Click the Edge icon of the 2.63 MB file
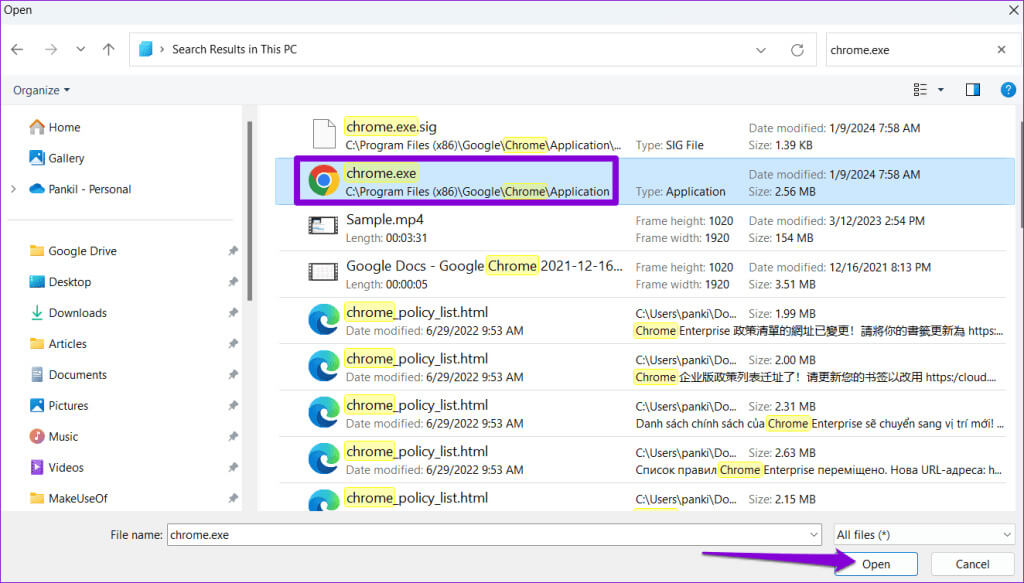 pos(323,459)
